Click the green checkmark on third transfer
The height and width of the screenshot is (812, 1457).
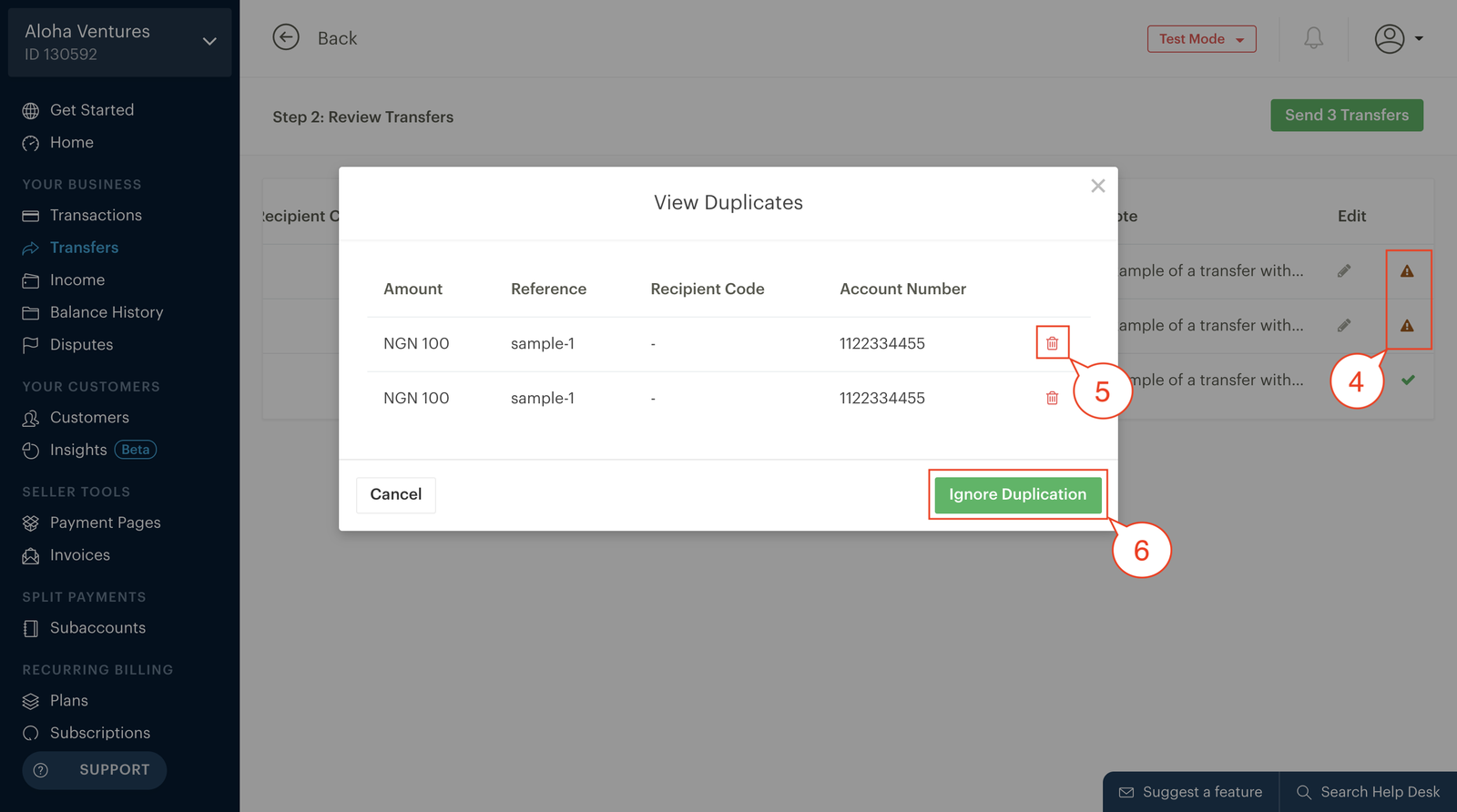pos(1408,380)
